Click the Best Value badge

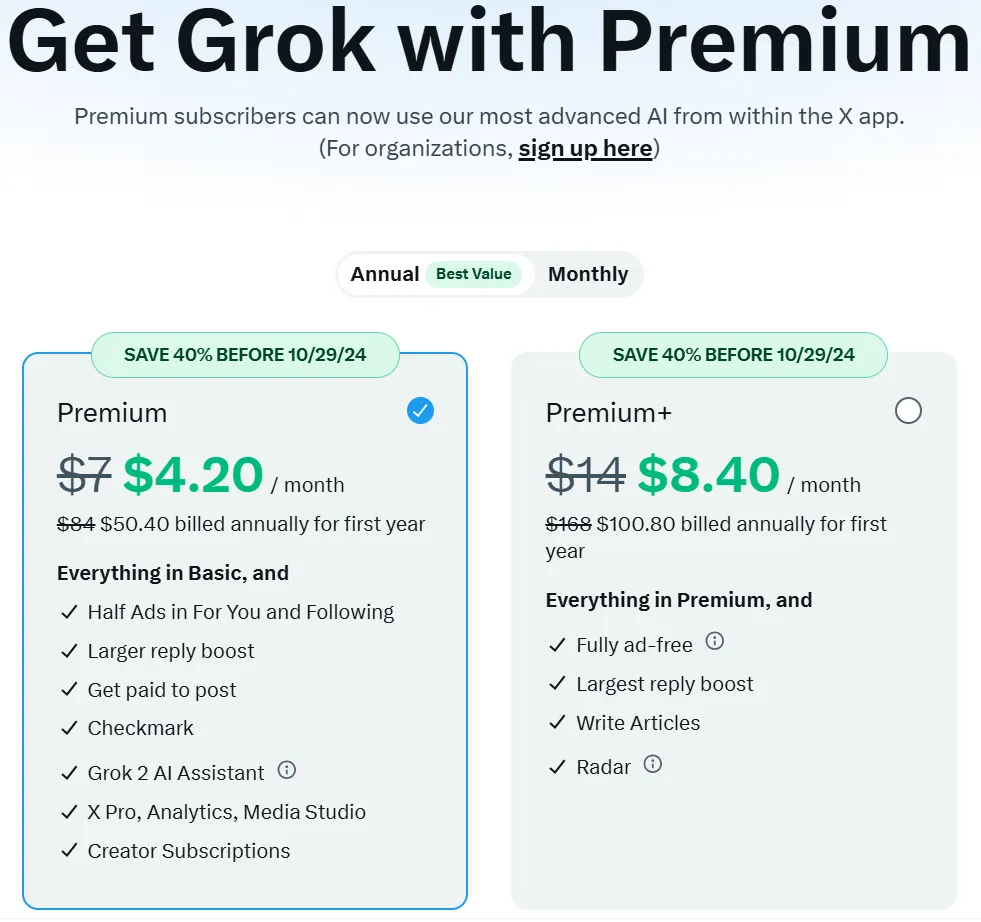tap(474, 274)
